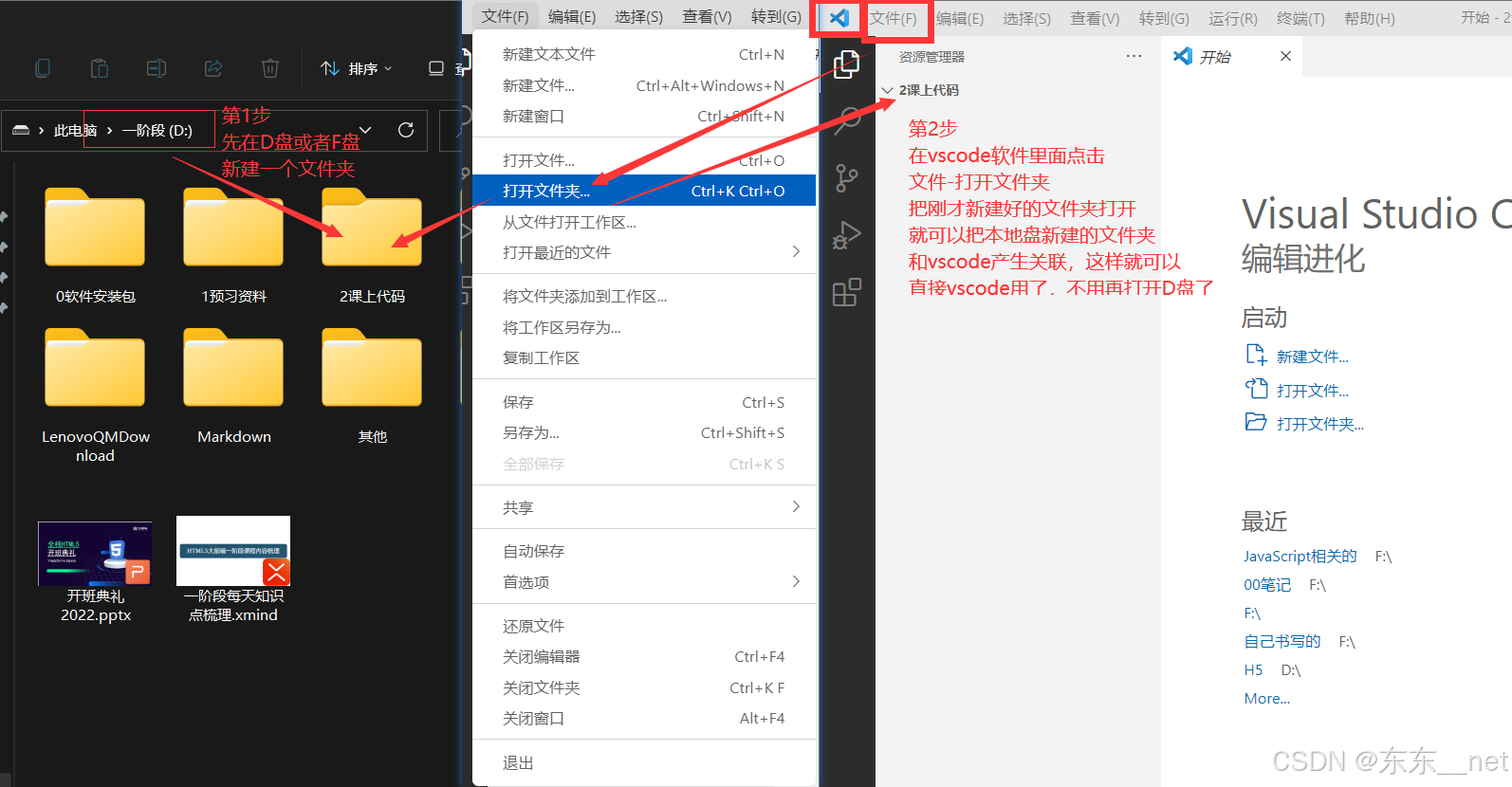1512x787 pixels.
Task: Select 新建文本文件 menu entry
Action: (x=644, y=54)
